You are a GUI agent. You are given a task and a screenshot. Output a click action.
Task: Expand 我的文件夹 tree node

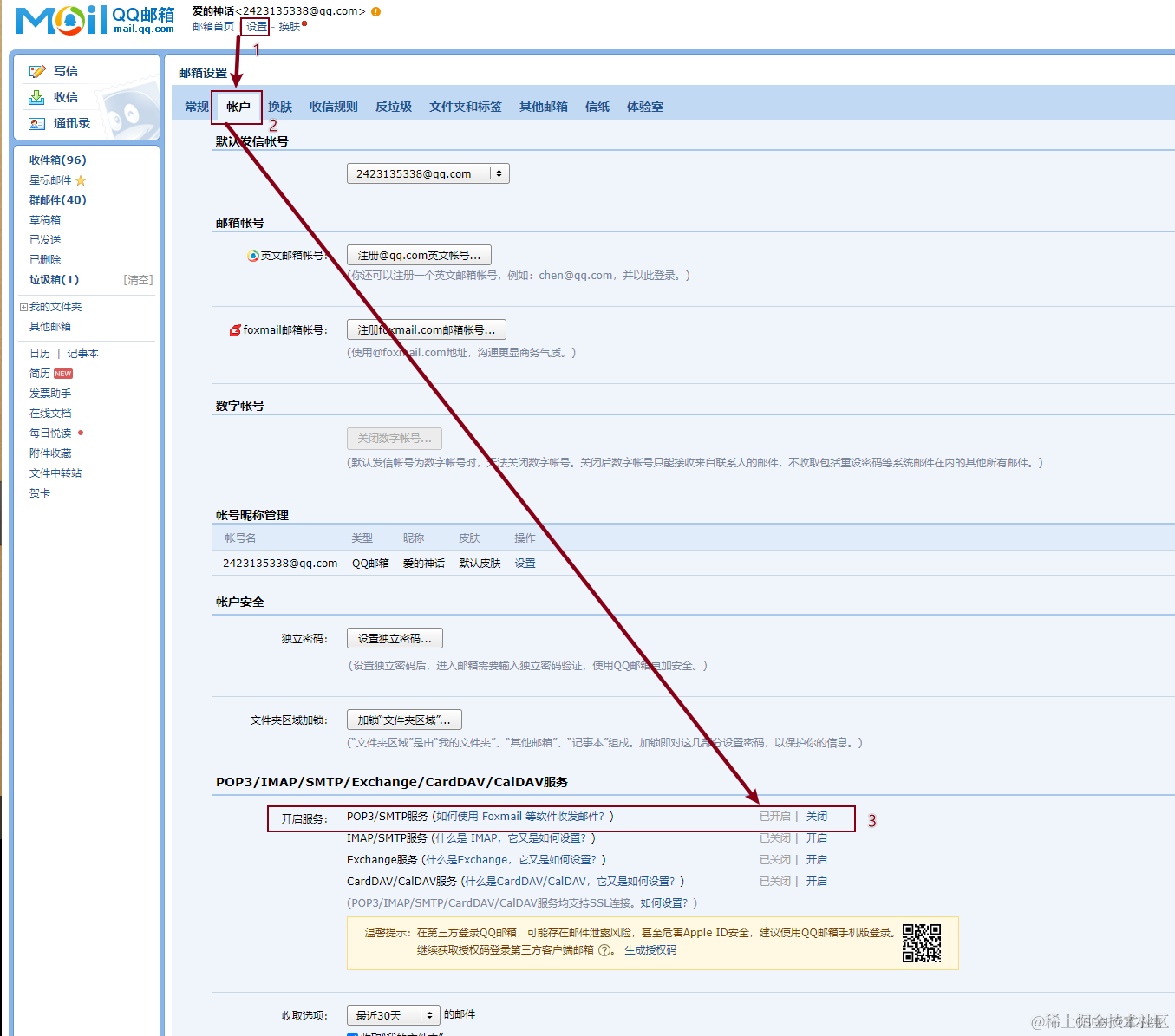click(23, 307)
